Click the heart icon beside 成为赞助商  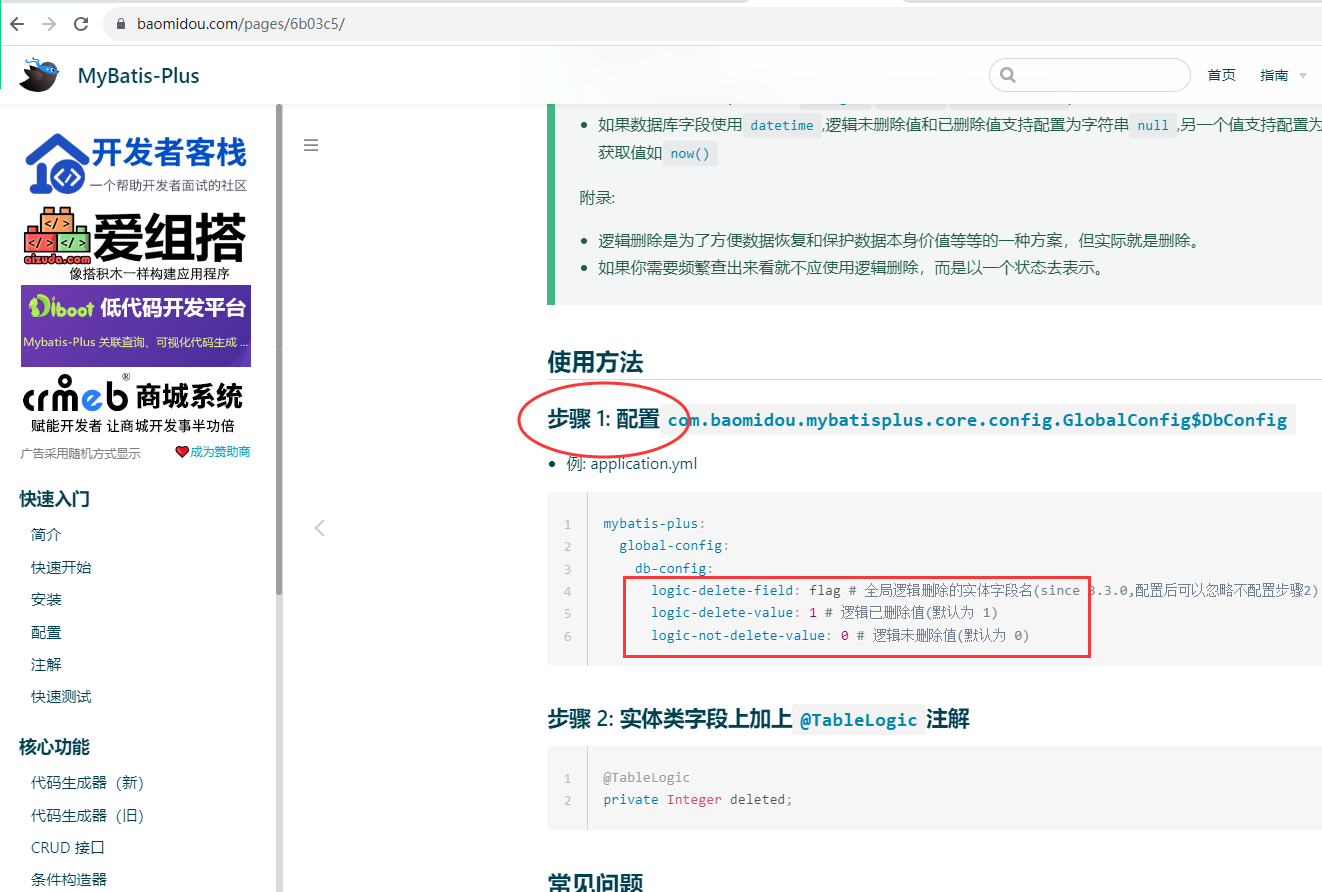click(x=182, y=452)
